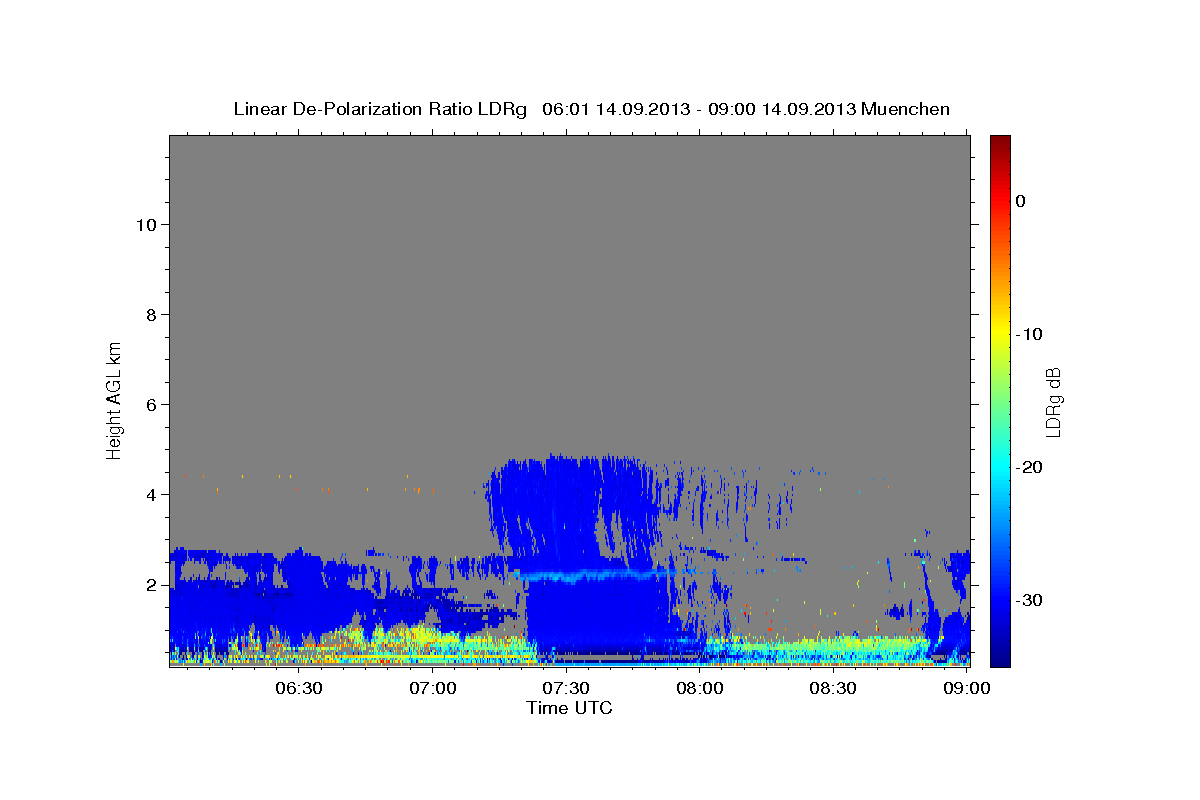Click the 09:00 time tick label
The height and width of the screenshot is (800, 1200).
click(x=967, y=688)
